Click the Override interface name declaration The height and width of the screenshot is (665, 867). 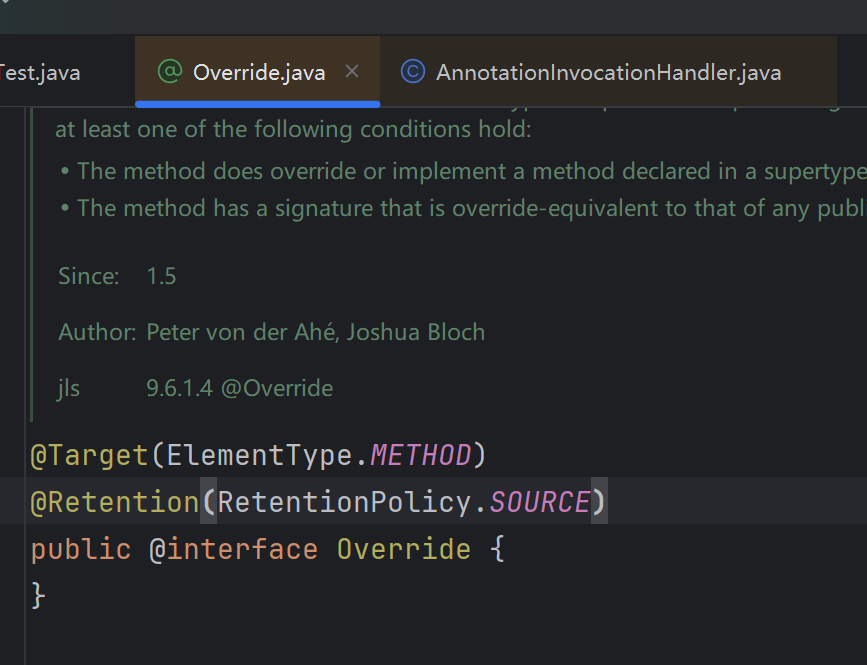[x=403, y=549]
